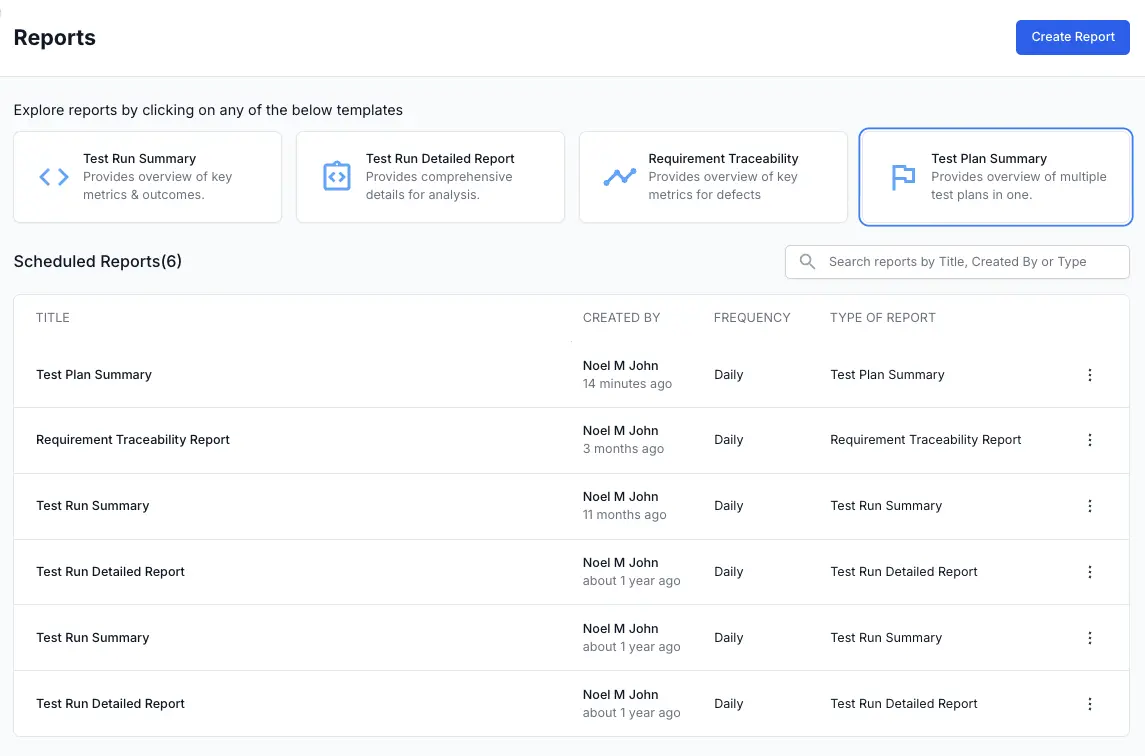Image resolution: width=1145 pixels, height=756 pixels.
Task: Click the line graph icon for Requirement Traceability
Action: point(620,177)
